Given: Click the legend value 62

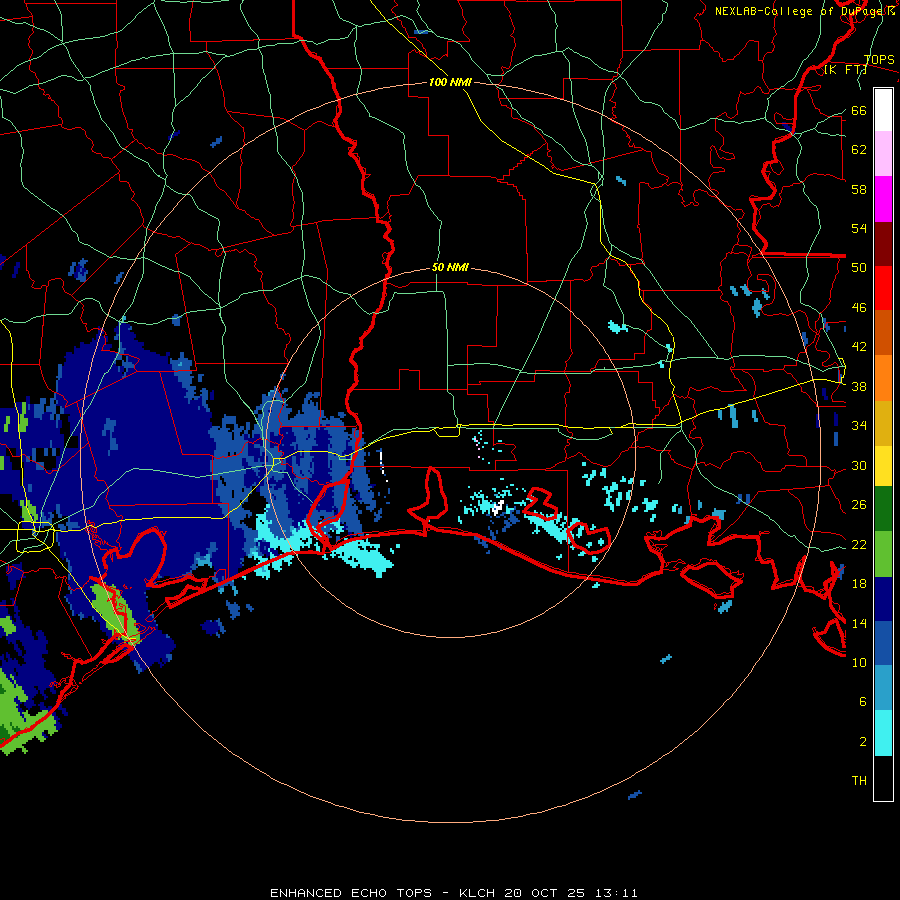Looking at the screenshot, I should coord(859,150).
